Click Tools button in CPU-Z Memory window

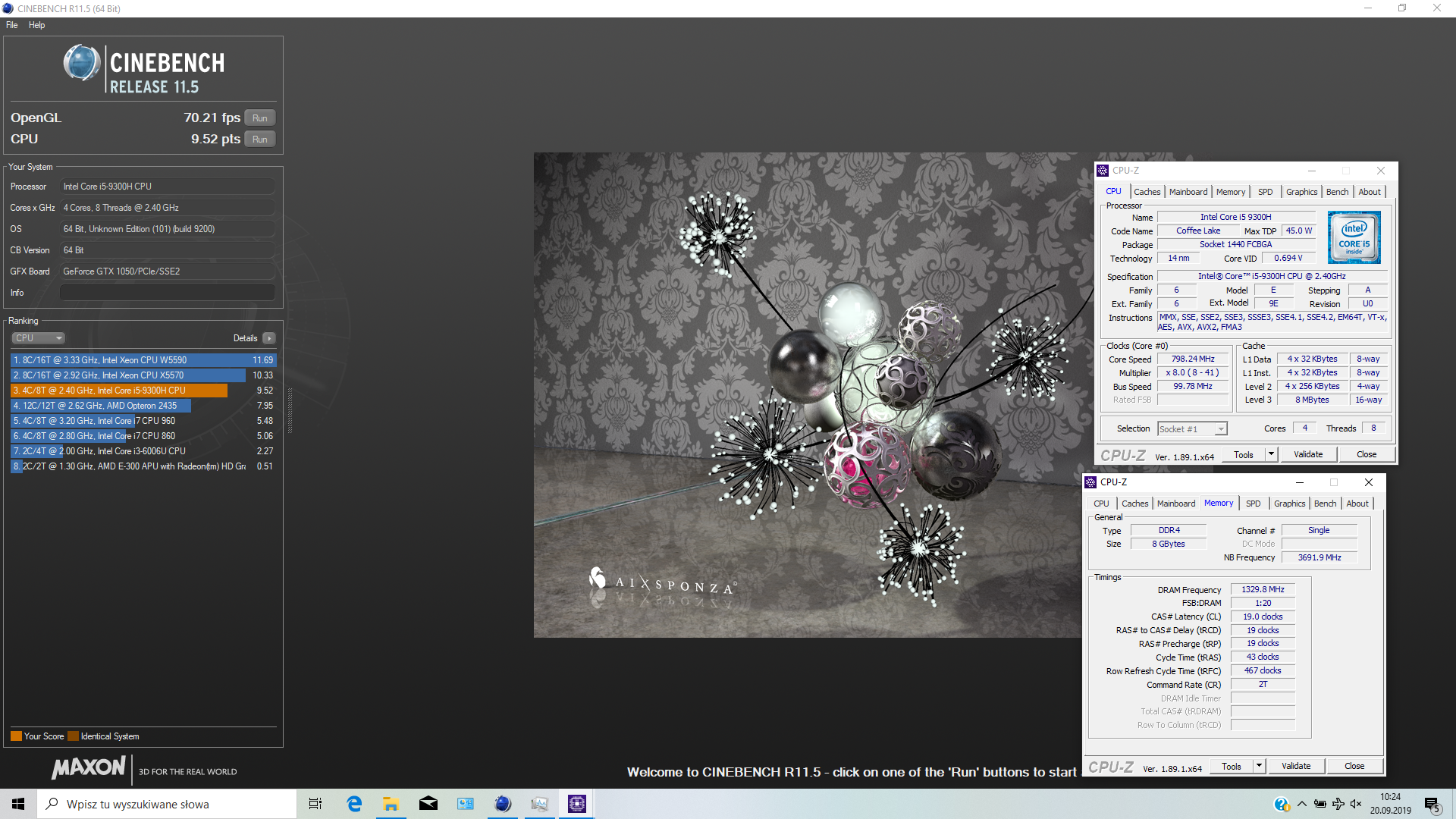pos(1232,766)
